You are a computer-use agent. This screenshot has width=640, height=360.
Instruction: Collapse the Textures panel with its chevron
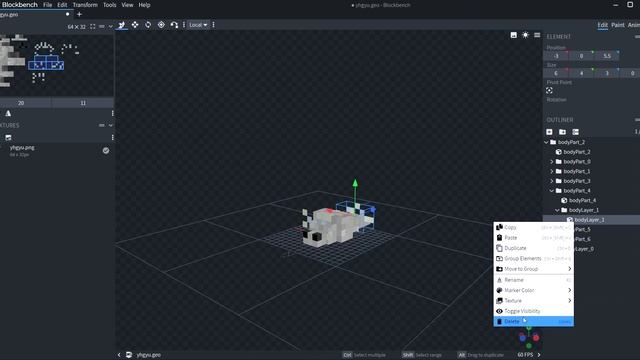tap(110, 125)
